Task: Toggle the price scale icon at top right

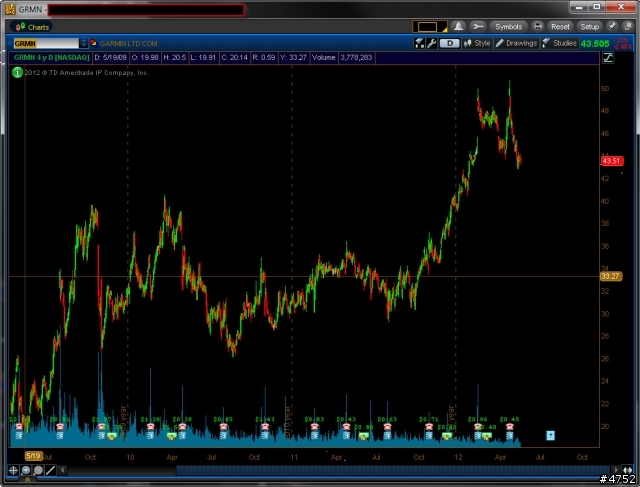Action: 608,58
